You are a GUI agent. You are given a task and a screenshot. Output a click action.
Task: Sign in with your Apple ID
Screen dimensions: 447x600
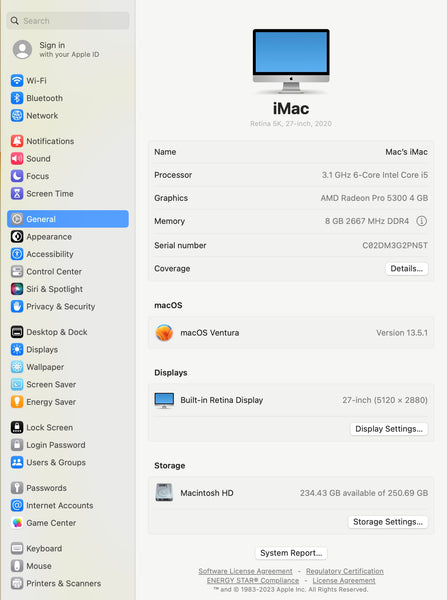pos(68,49)
